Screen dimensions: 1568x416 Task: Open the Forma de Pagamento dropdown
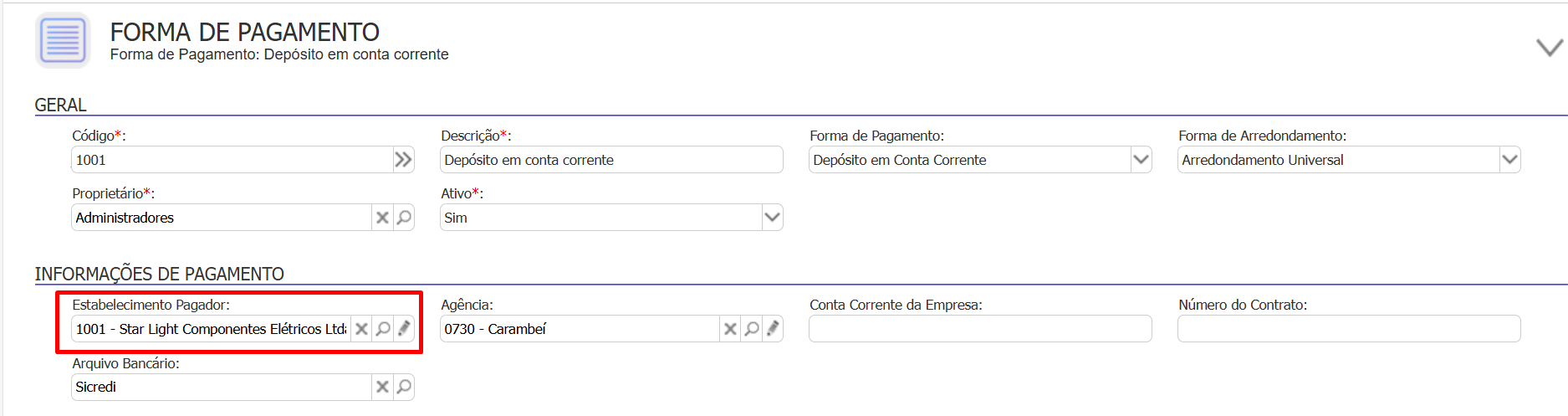[x=1141, y=160]
